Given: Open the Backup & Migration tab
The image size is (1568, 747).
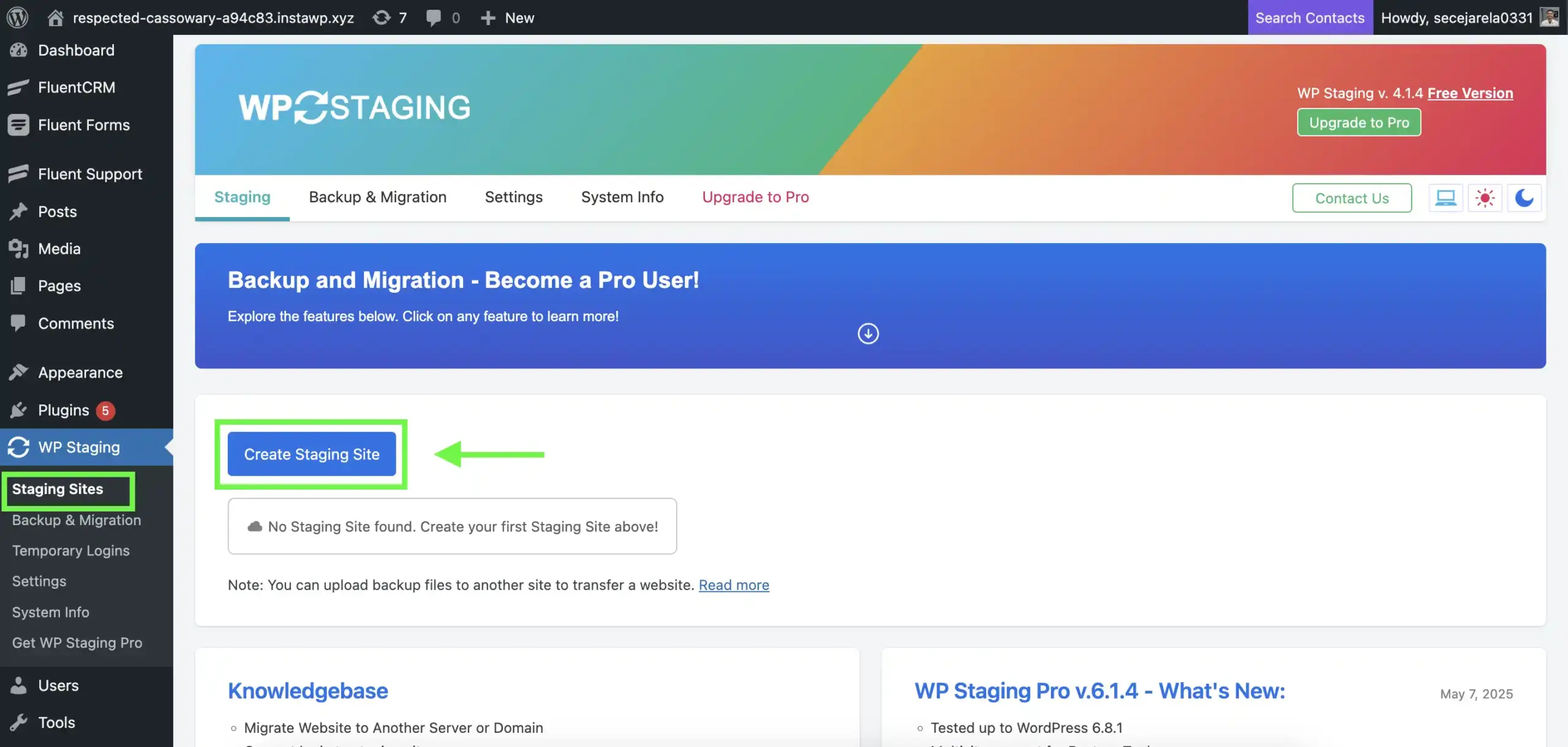Looking at the screenshot, I should pos(377,197).
